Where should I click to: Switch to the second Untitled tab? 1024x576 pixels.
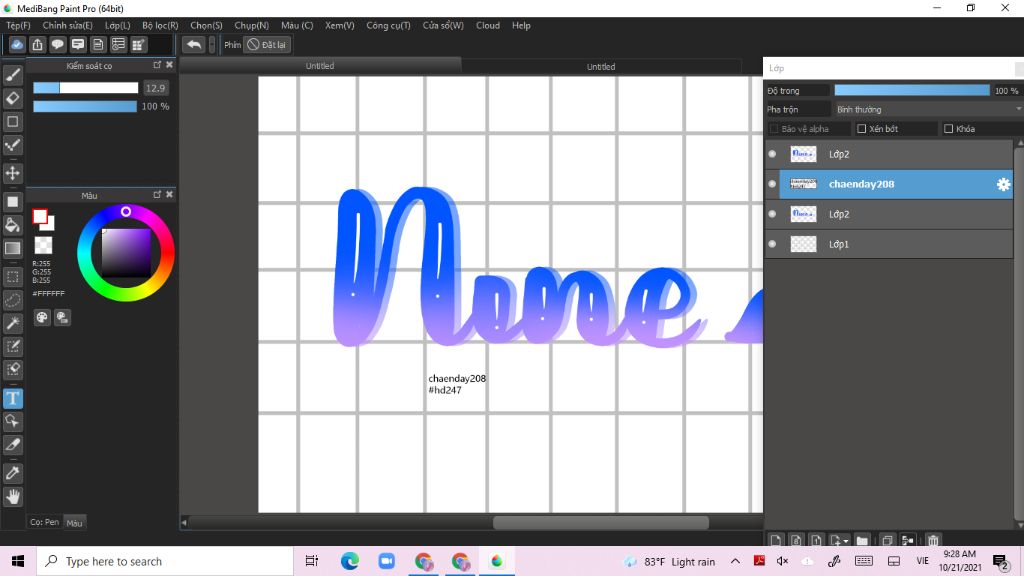601,67
